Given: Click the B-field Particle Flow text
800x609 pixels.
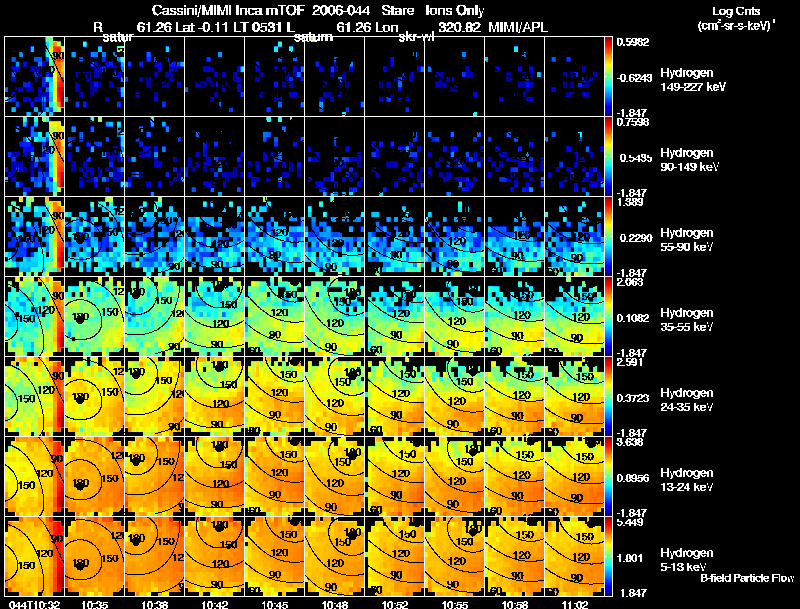Looking at the screenshot, I should coord(747,578).
